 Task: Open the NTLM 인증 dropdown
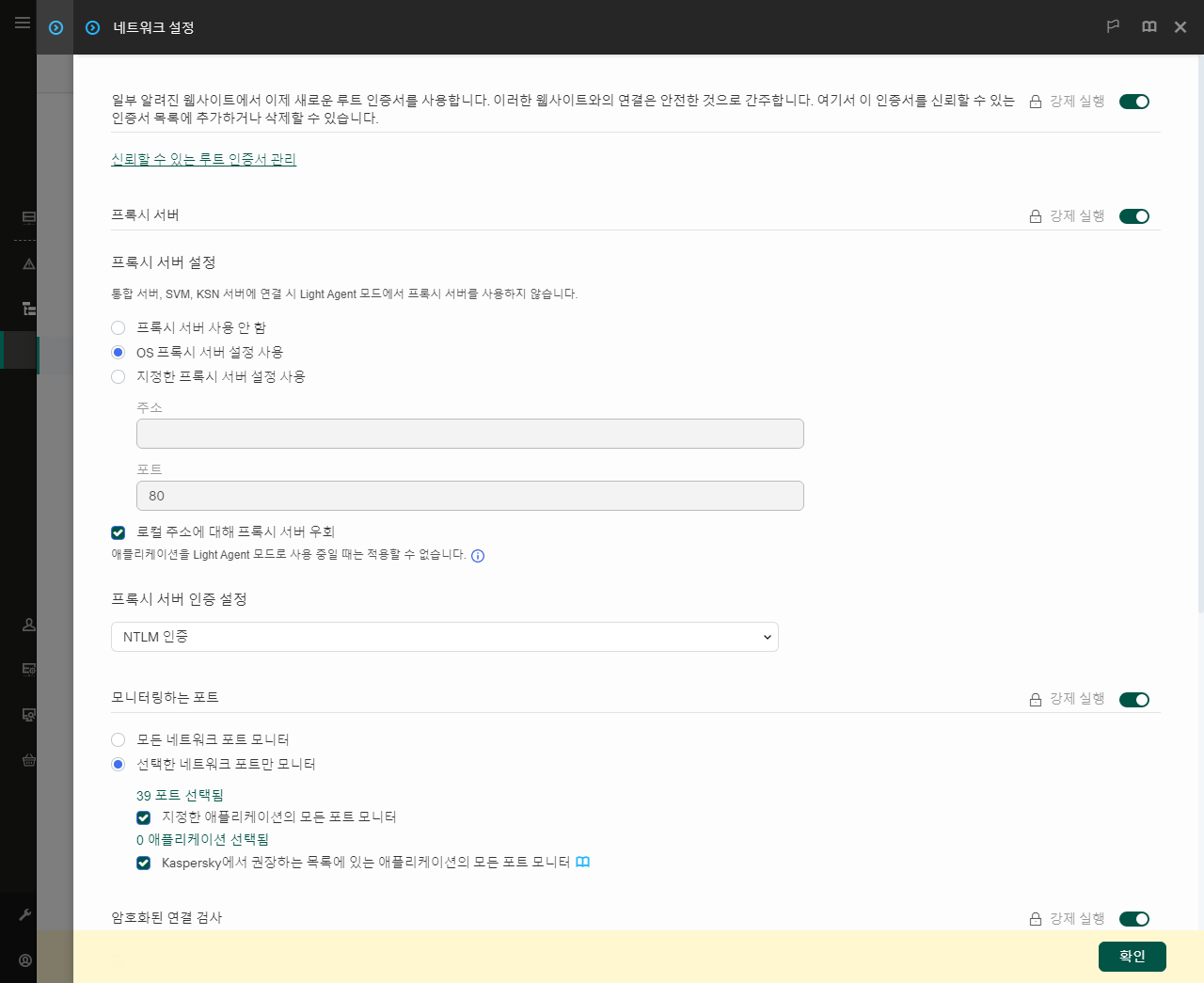(444, 637)
